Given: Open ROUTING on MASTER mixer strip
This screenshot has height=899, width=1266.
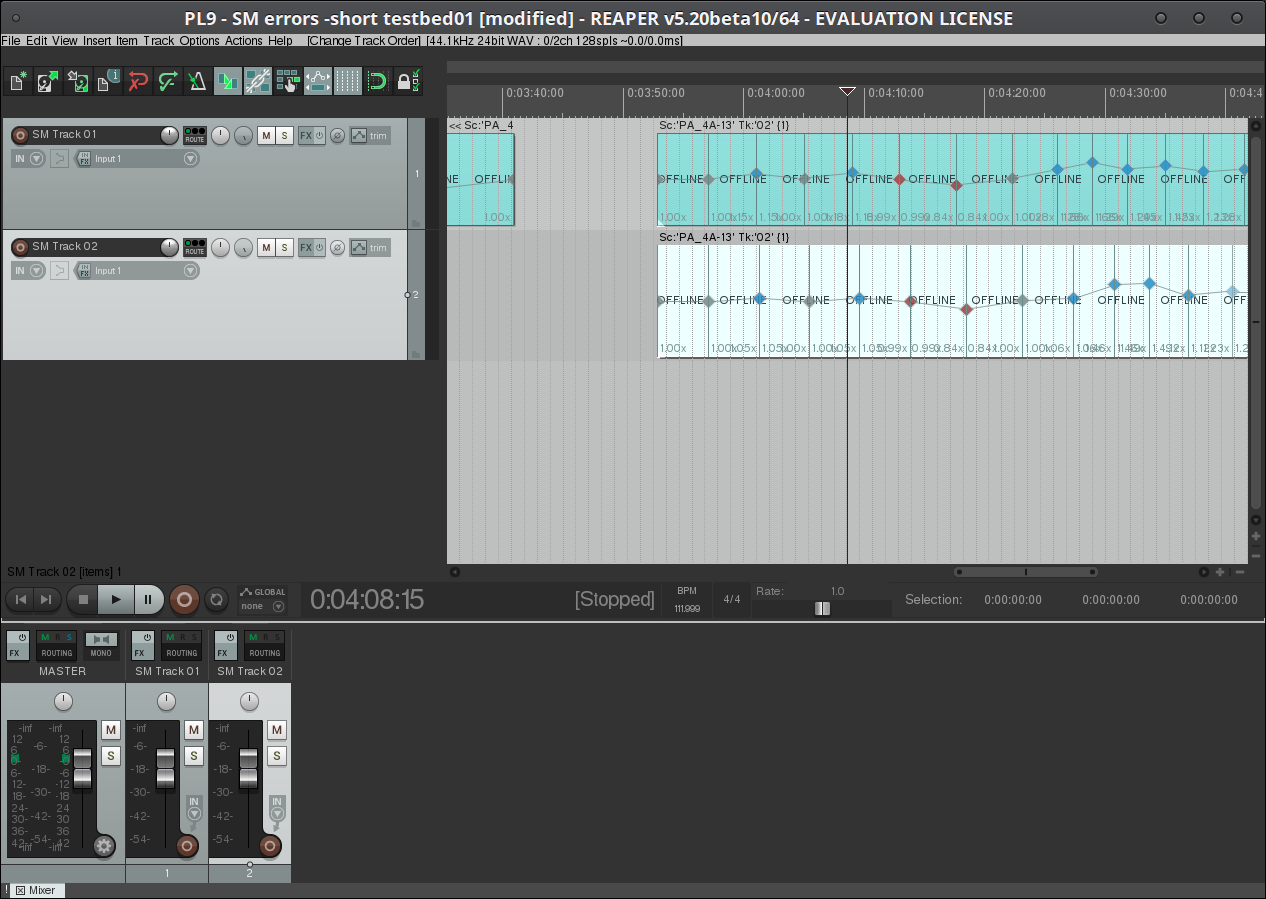Looking at the screenshot, I should click(56, 644).
